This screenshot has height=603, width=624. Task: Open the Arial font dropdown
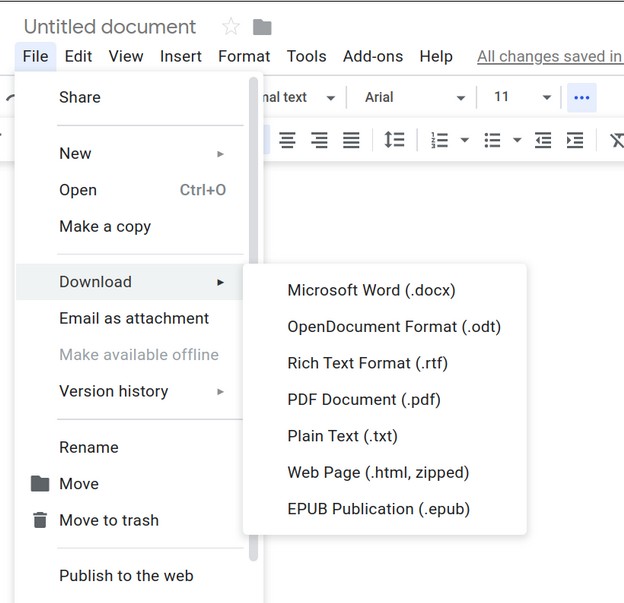click(414, 97)
